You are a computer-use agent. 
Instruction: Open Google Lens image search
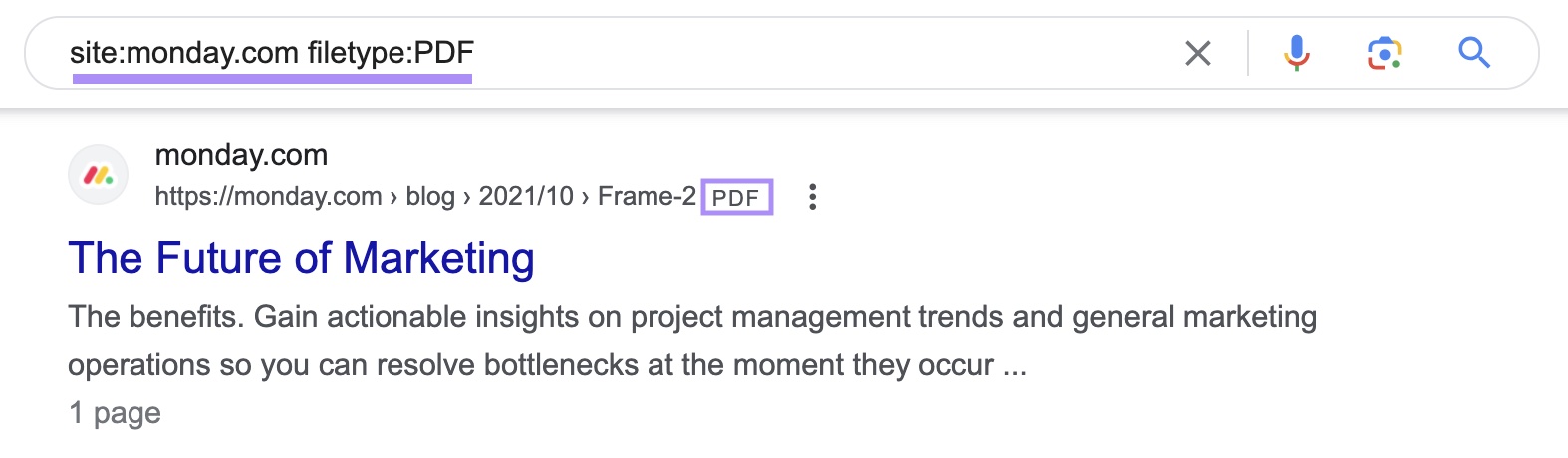coord(1384,53)
